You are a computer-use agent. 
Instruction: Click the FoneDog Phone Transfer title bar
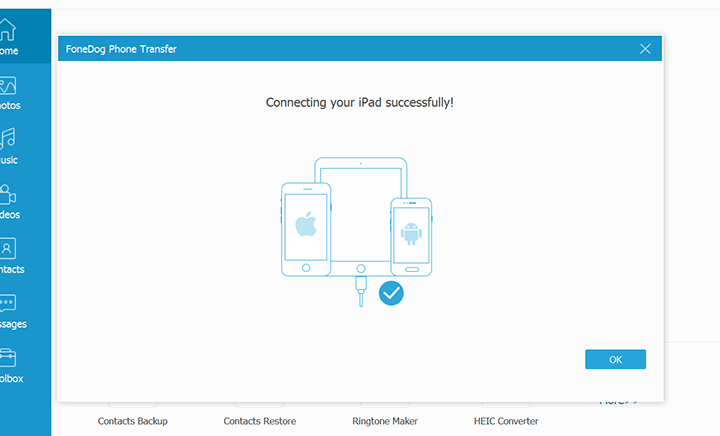(300, 49)
